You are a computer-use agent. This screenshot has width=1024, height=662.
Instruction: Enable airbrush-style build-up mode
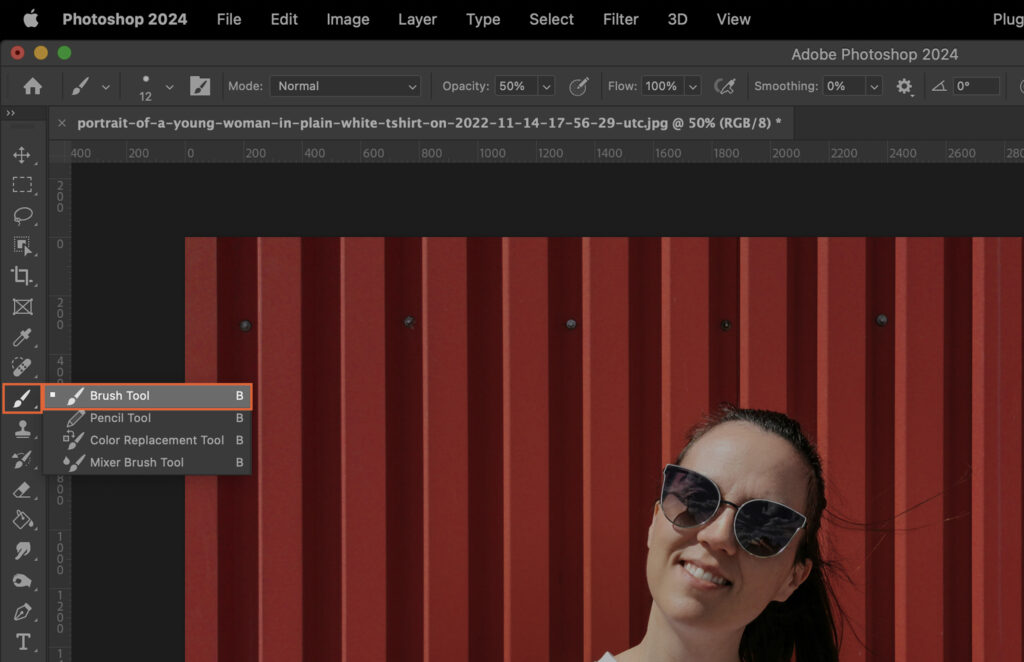coord(726,86)
